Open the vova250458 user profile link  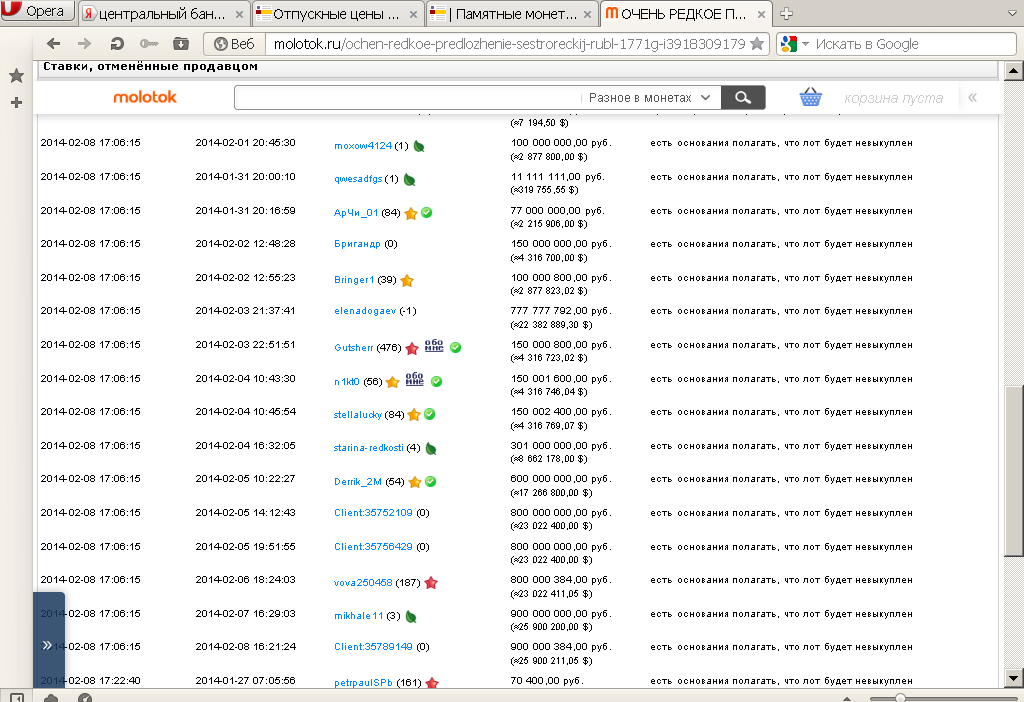(363, 582)
